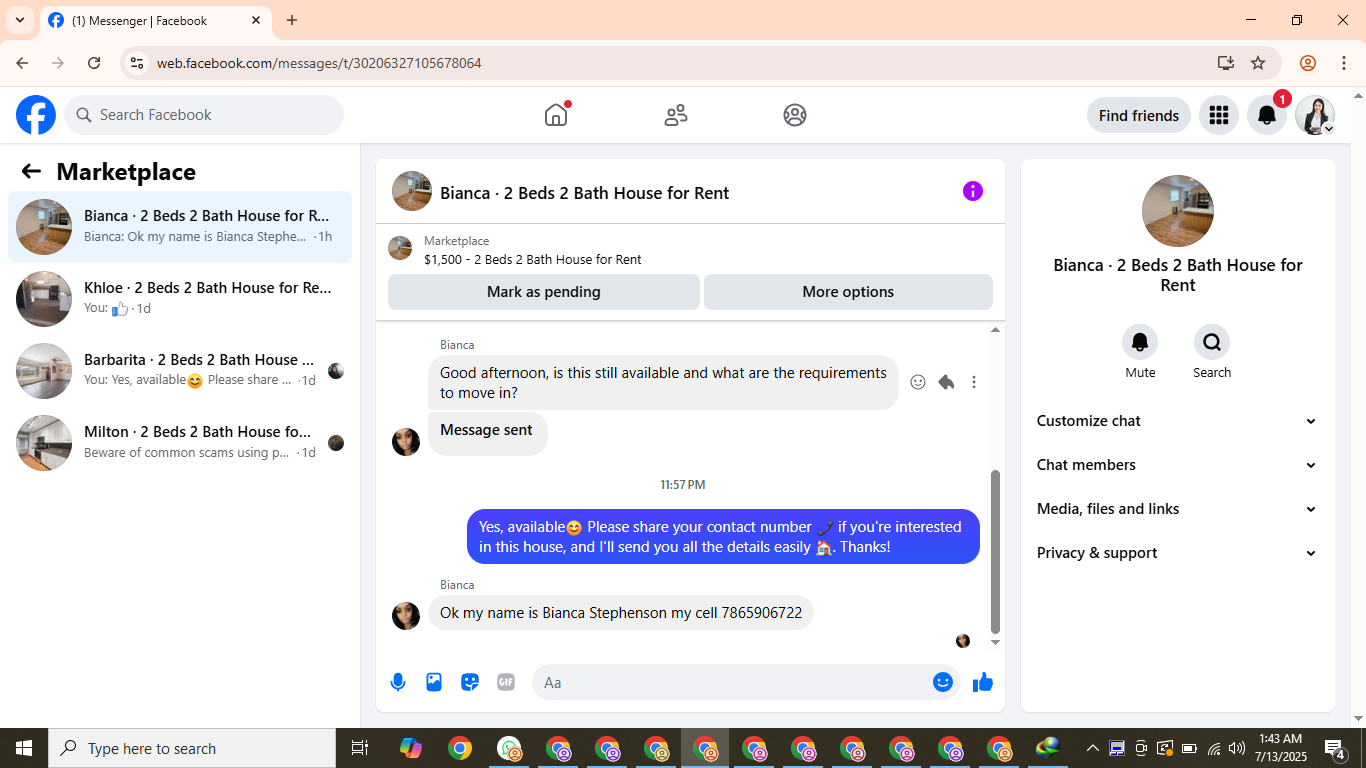Open volume control in system tray
Viewport: 1366px width, 768px height.
(x=1237, y=748)
